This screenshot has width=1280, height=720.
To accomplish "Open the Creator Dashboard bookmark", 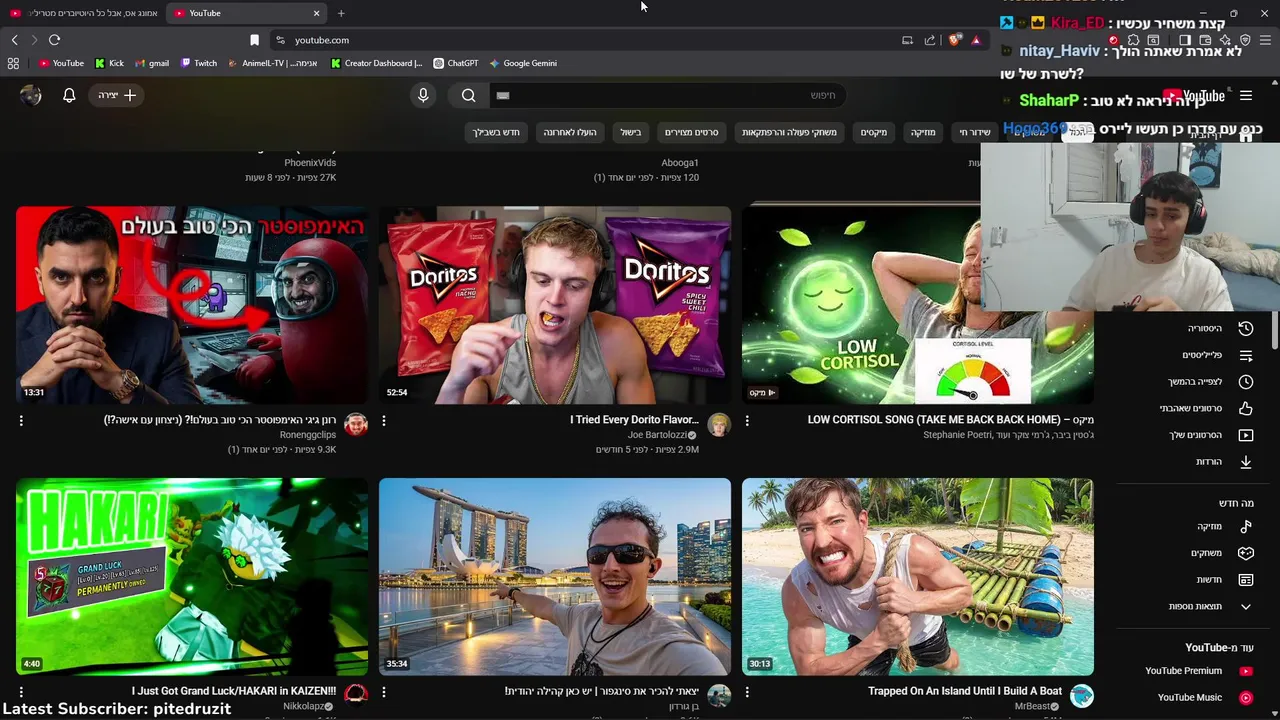I will point(376,63).
